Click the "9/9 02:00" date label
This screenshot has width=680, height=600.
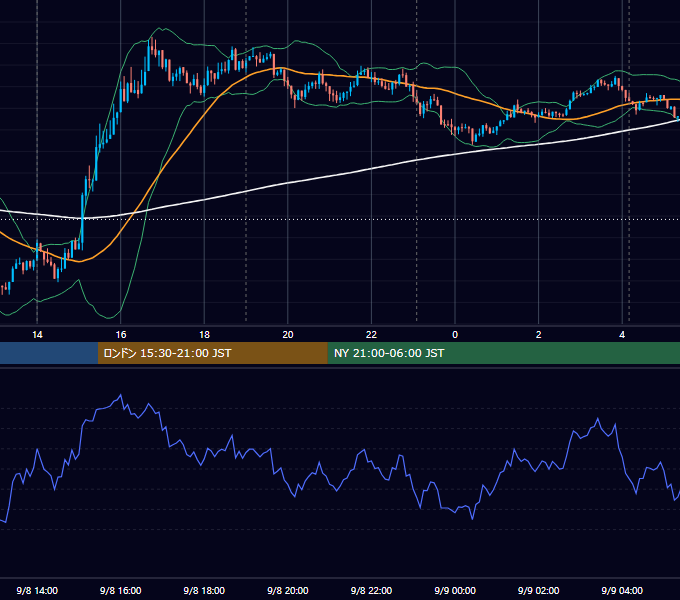[x=539, y=590]
